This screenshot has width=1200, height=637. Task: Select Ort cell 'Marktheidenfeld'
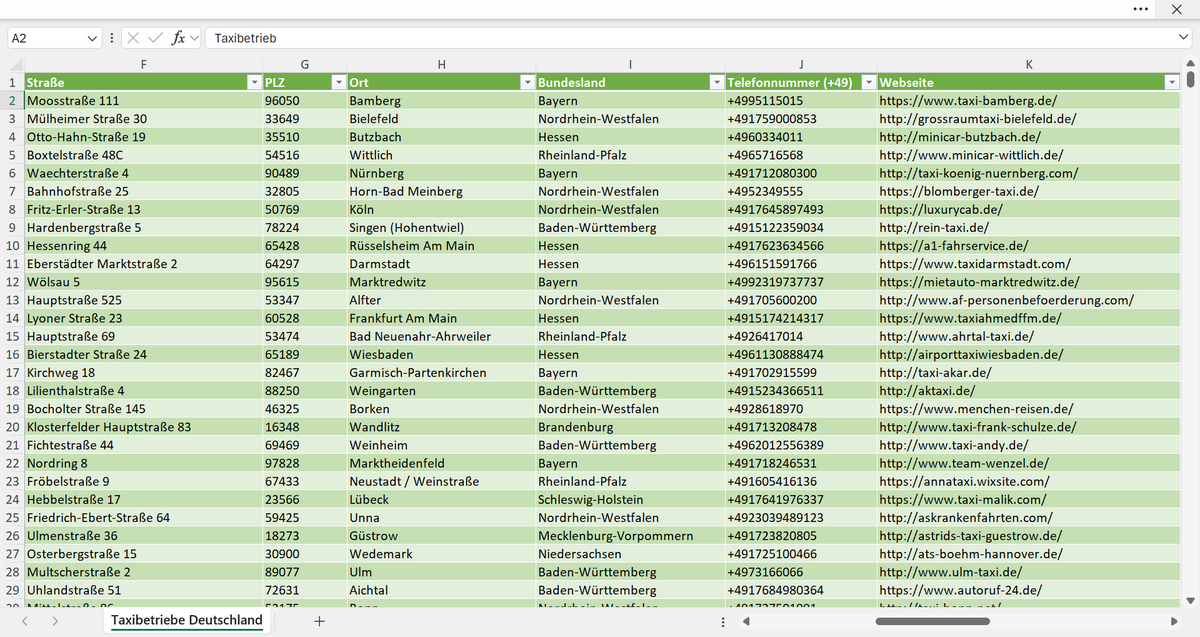pyautogui.click(x=441, y=463)
